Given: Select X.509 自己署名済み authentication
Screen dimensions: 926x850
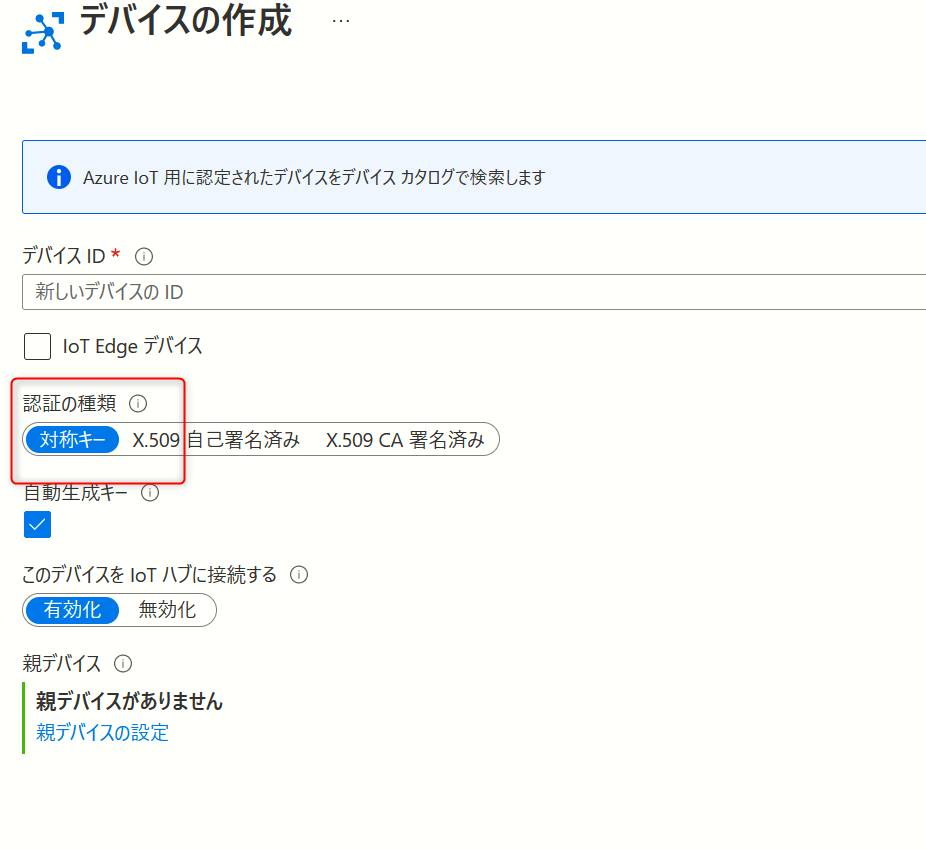Looking at the screenshot, I should (216, 439).
